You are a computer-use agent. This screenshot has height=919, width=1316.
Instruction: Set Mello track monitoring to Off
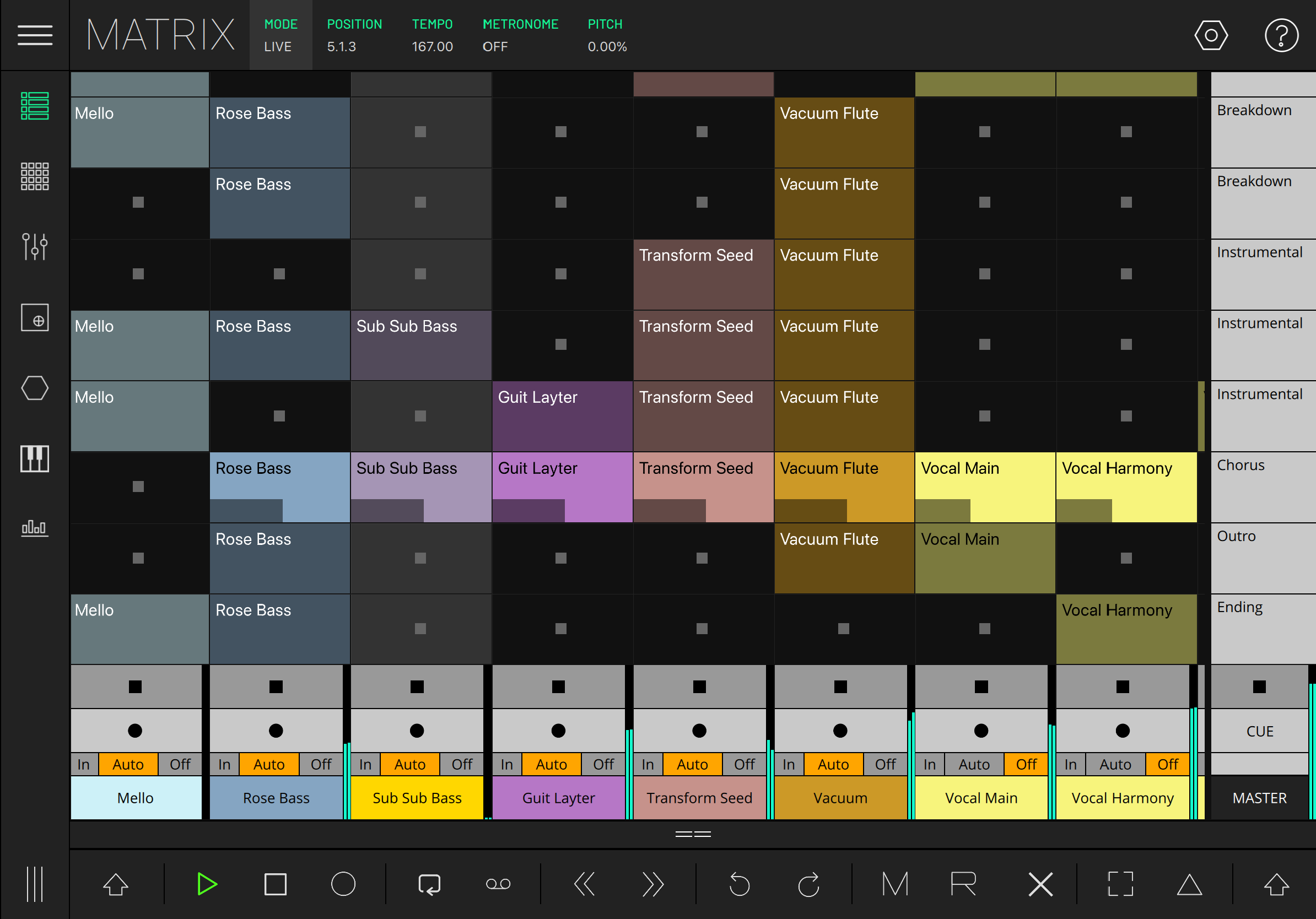(180, 764)
